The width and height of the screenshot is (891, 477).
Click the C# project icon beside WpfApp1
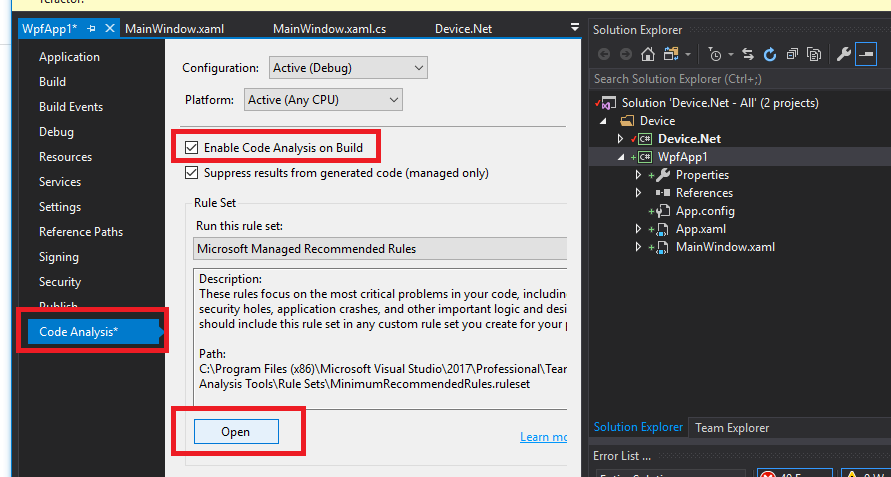[644, 157]
